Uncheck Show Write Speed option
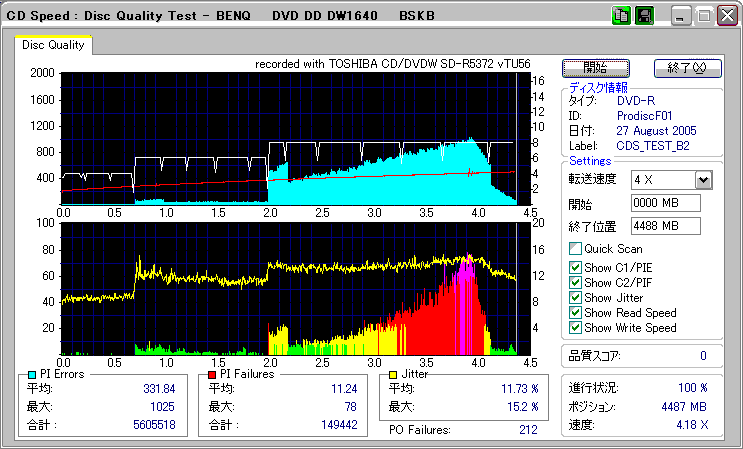743x449 pixels. [575, 327]
